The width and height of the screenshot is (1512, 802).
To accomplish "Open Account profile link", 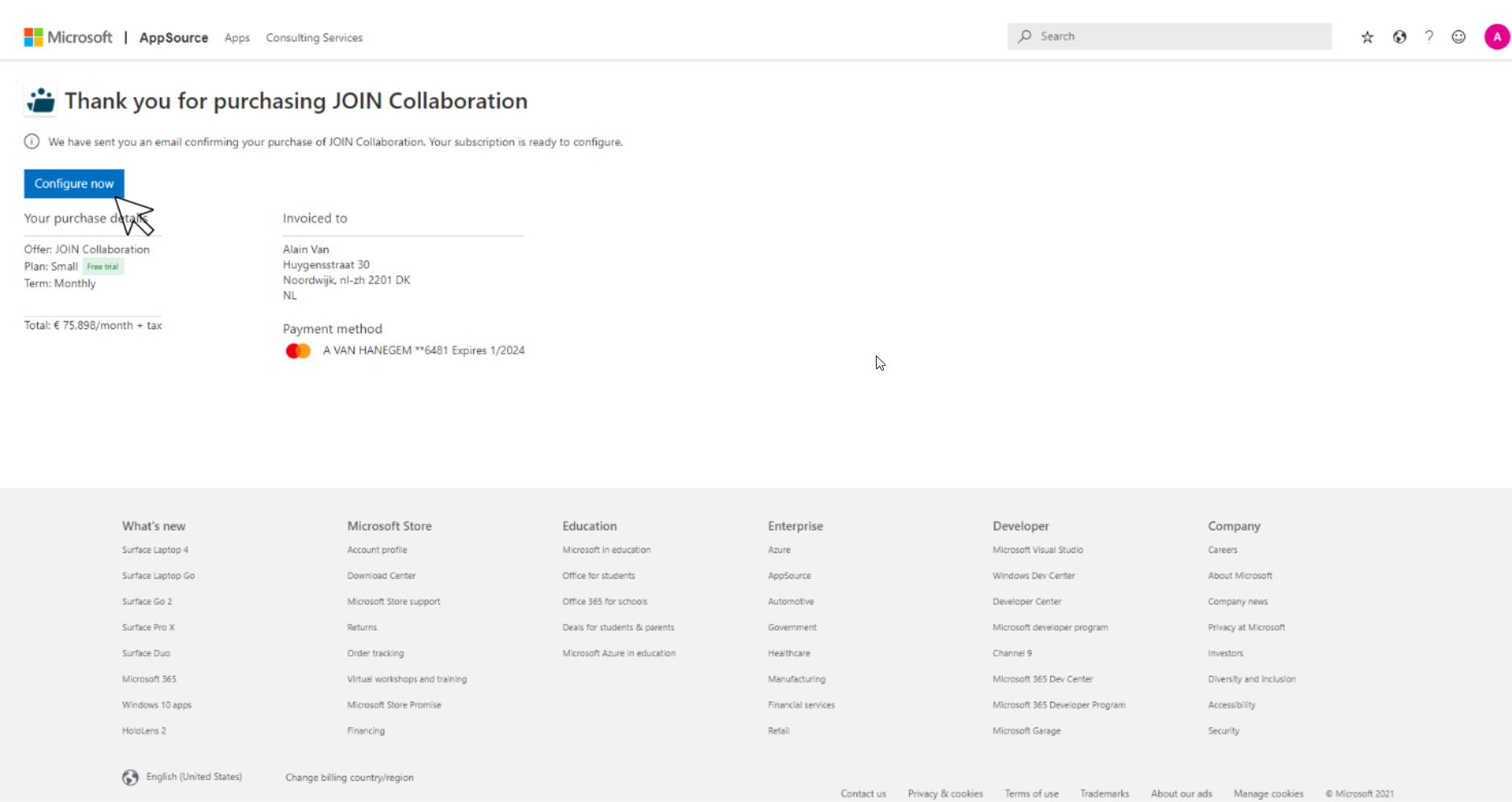I will (x=377, y=550).
